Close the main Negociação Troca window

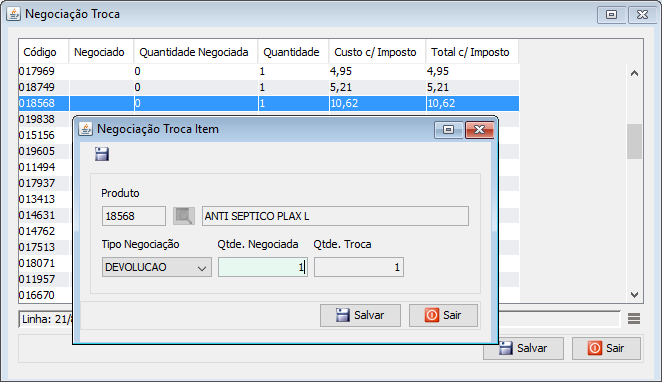[643, 15]
